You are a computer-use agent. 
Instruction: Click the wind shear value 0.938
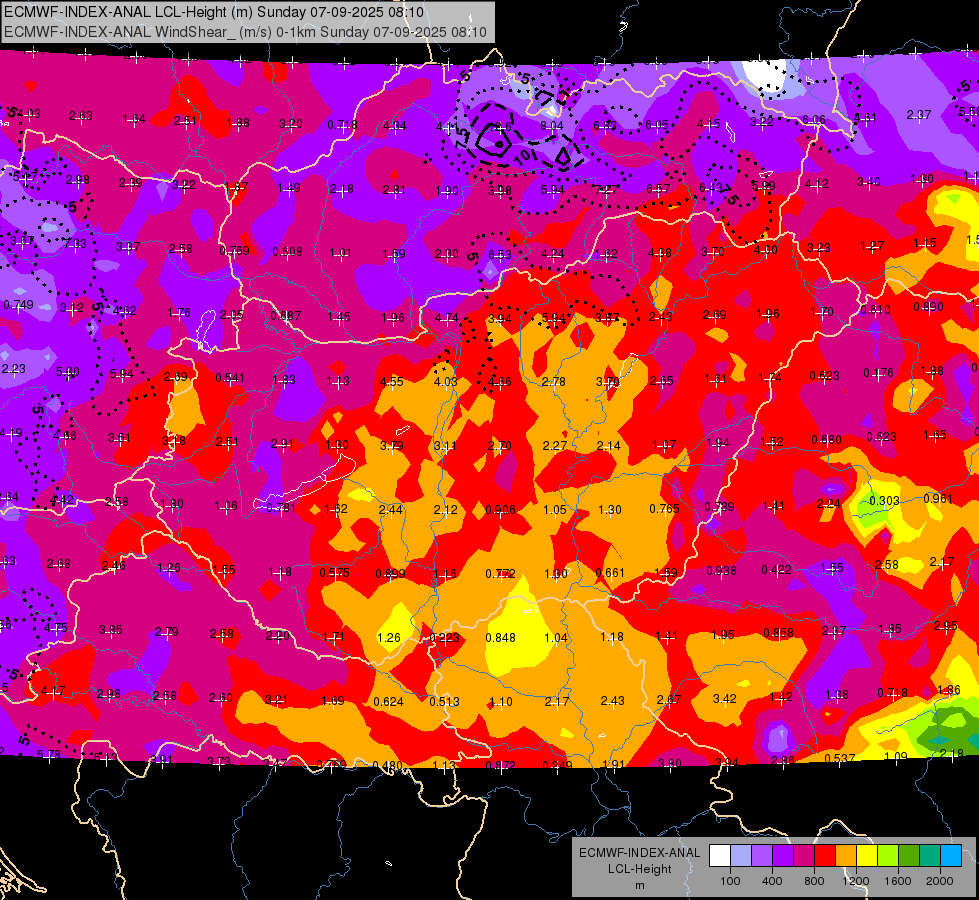[721, 571]
